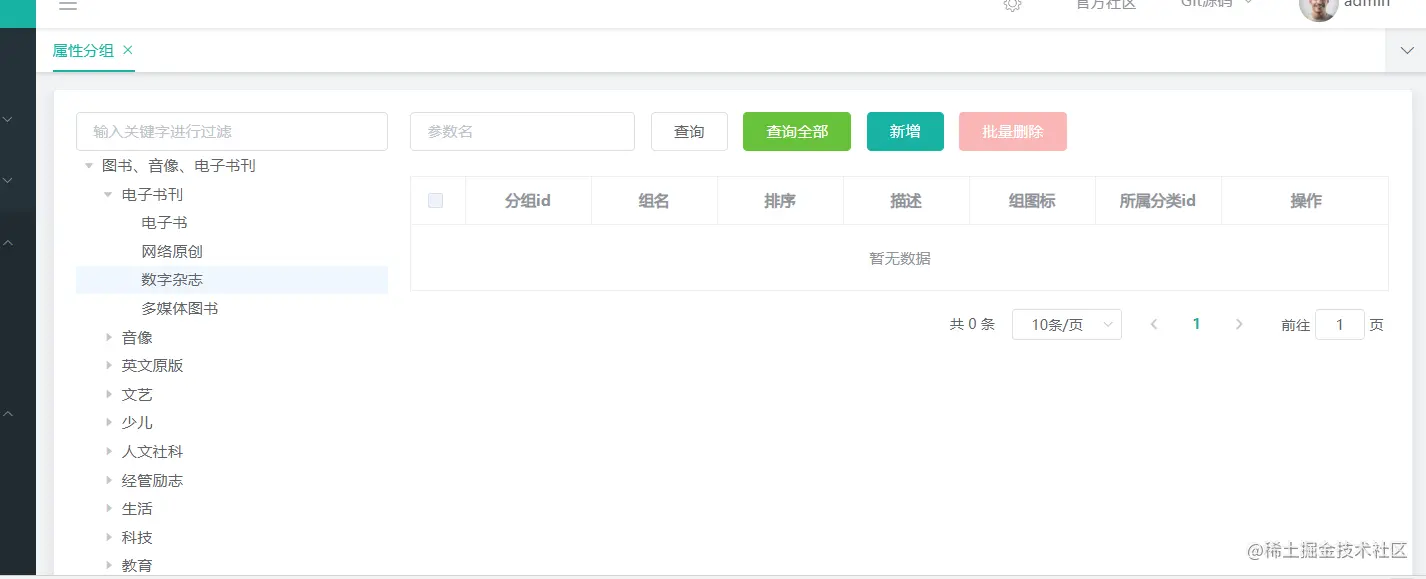This screenshot has width=1426, height=579.
Task: Open the Git源码 dropdown in header
Action: pos(1217,4)
